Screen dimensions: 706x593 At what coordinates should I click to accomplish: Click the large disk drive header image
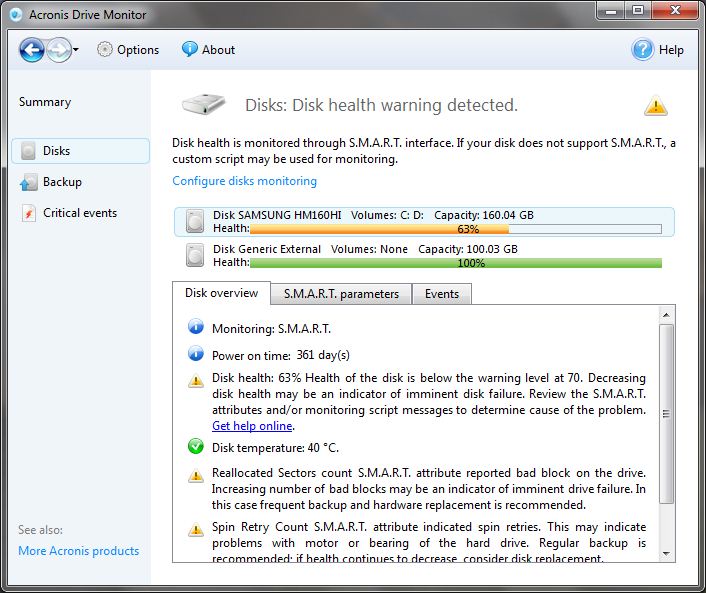[203, 104]
